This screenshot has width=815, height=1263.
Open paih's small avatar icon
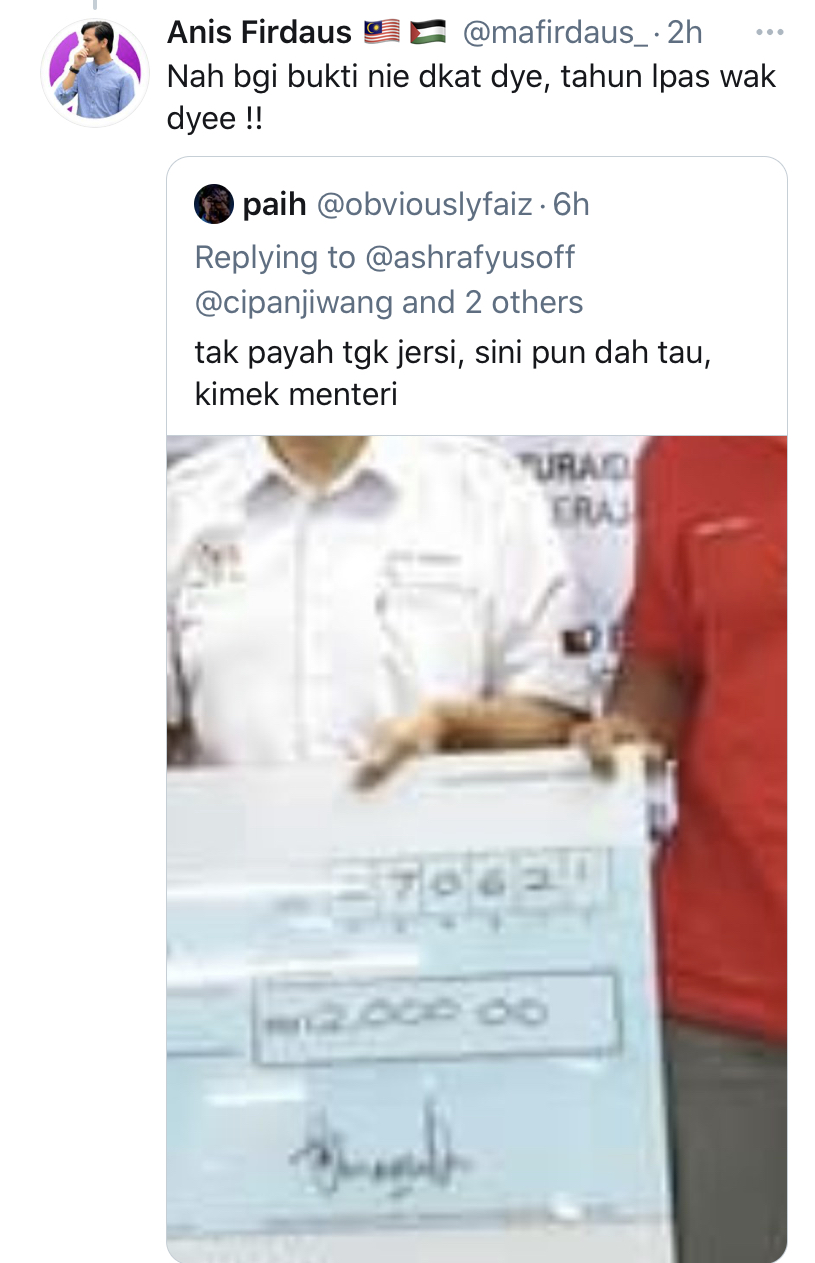pos(215,205)
